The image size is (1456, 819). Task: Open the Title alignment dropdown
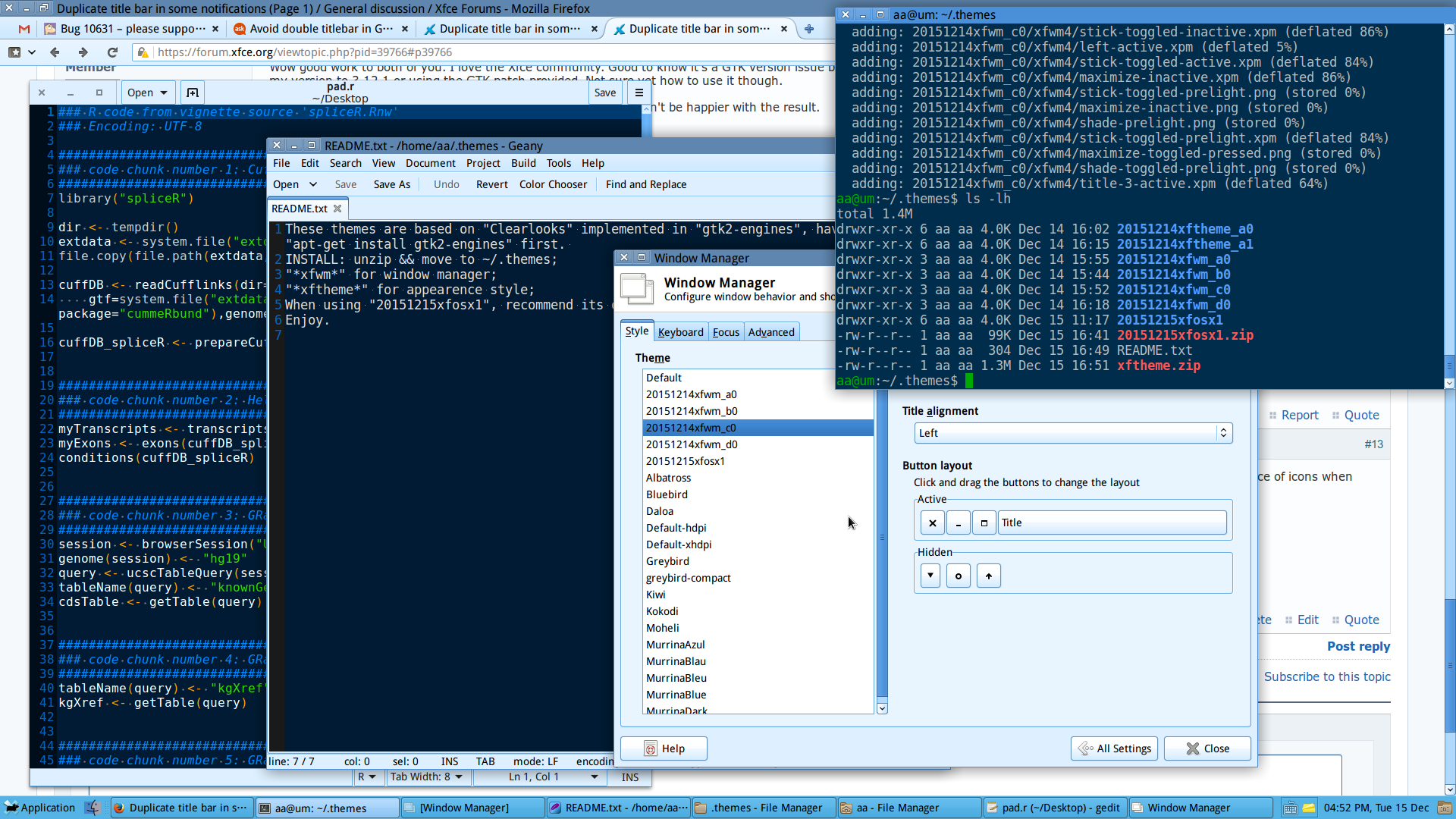pos(1073,433)
